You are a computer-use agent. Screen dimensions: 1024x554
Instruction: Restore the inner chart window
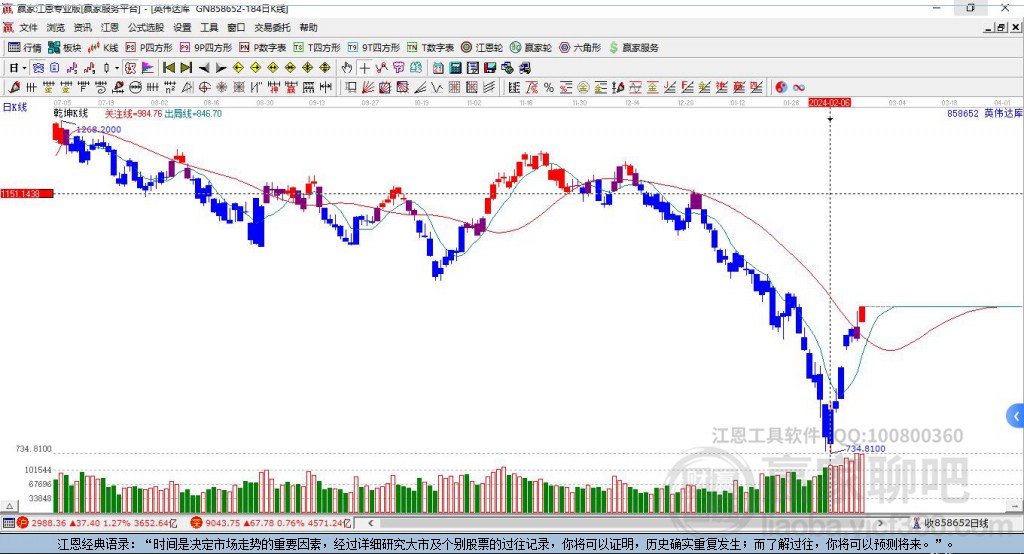click(x=1001, y=27)
